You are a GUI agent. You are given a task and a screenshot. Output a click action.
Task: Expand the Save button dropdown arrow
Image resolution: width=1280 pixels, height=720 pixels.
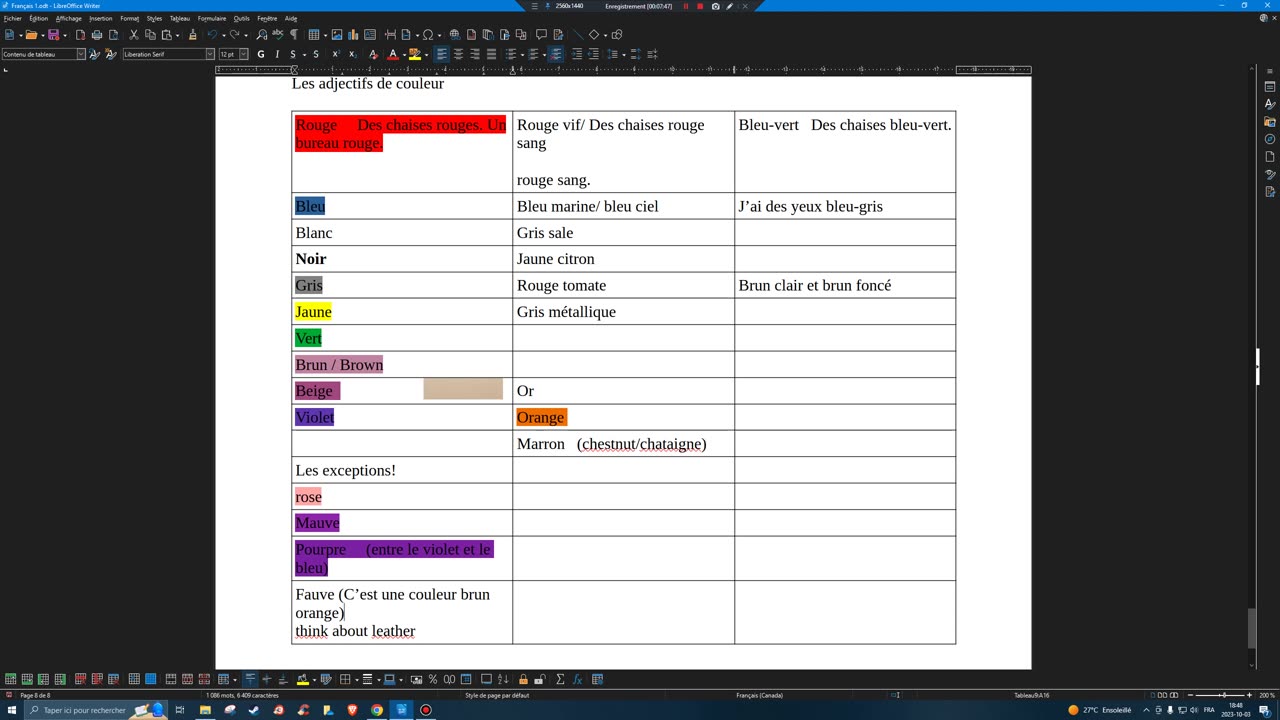click(64, 35)
